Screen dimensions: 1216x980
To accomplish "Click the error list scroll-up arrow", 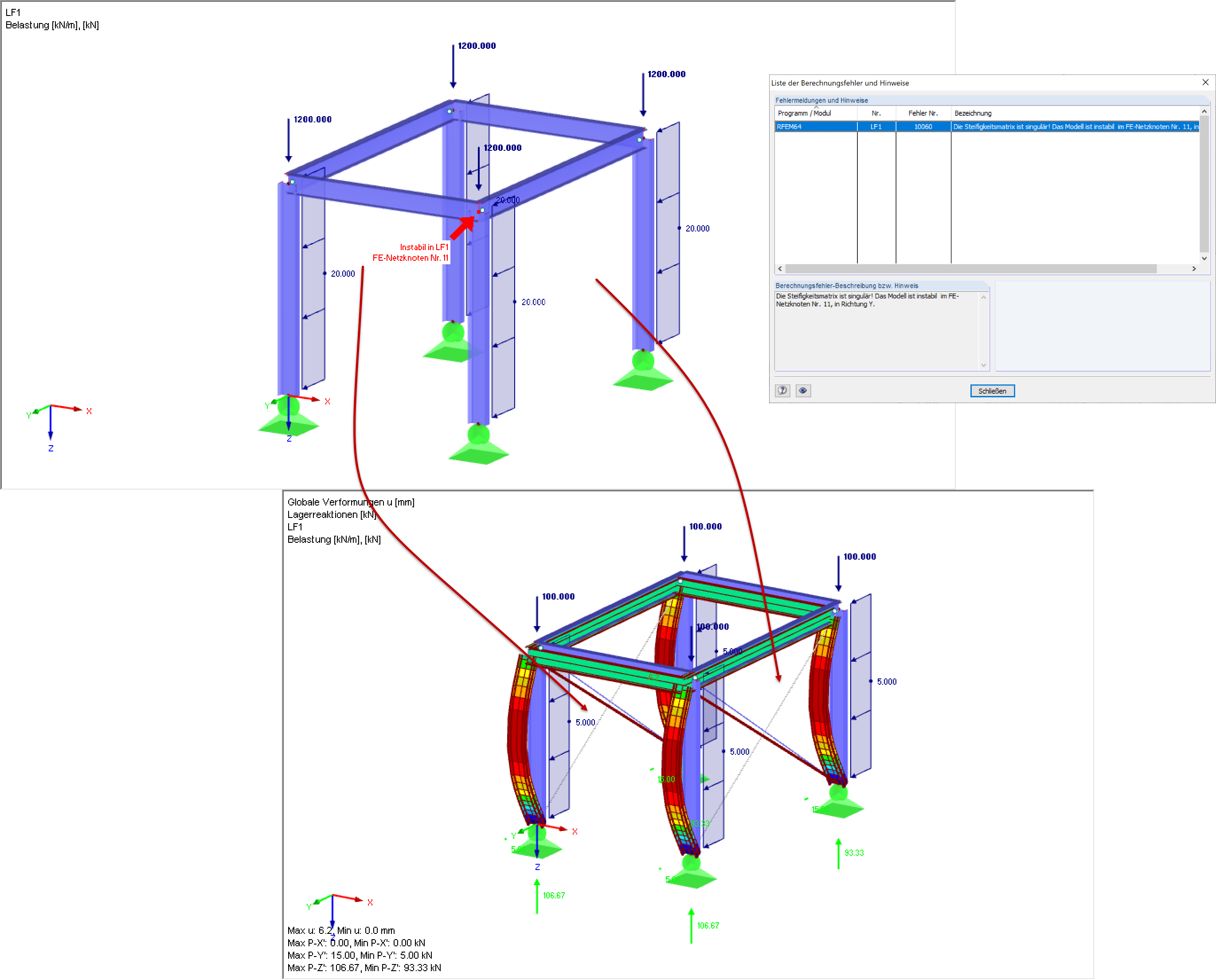I will 1204,112.
